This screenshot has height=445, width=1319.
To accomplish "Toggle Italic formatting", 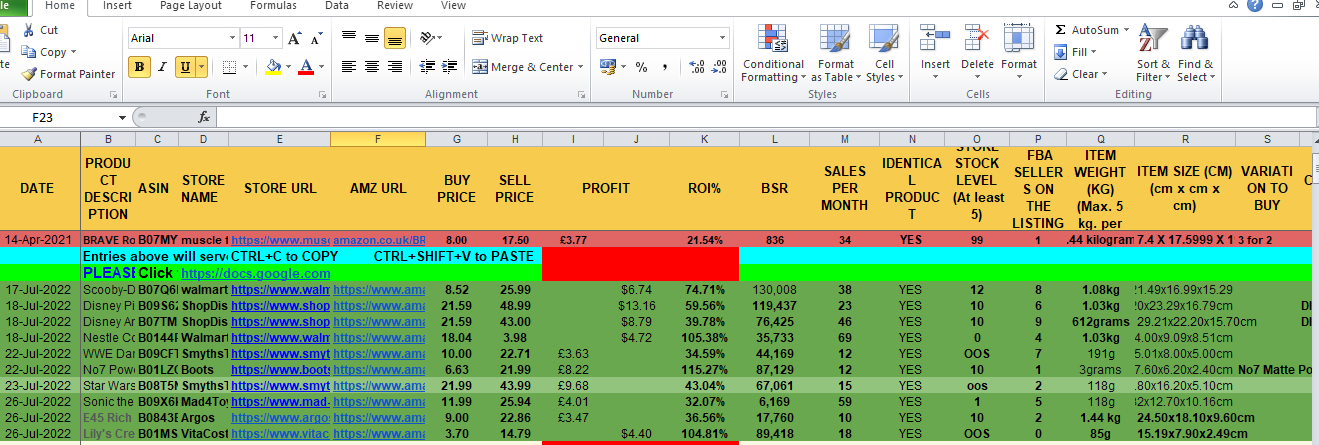I will (163, 67).
